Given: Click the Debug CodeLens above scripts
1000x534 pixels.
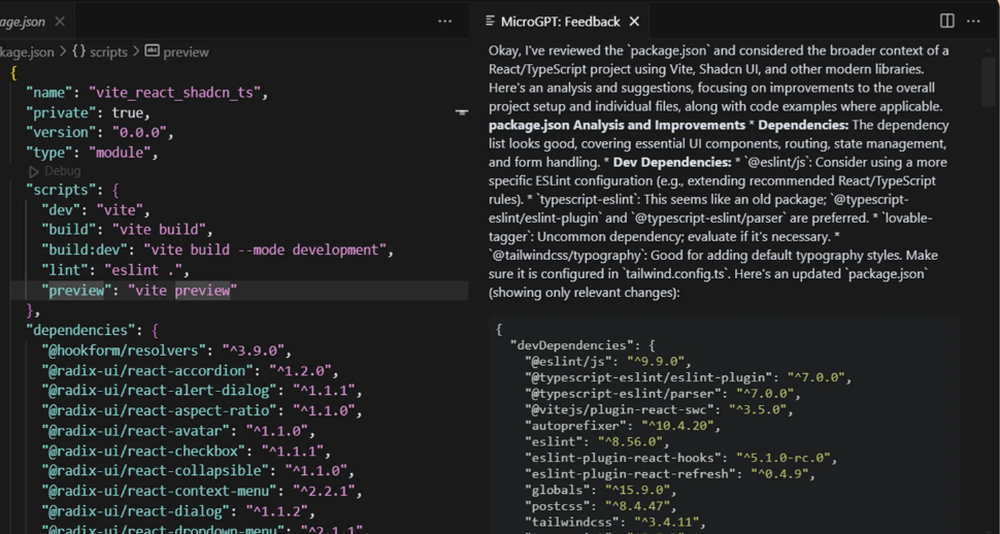Looking at the screenshot, I should tap(62, 171).
